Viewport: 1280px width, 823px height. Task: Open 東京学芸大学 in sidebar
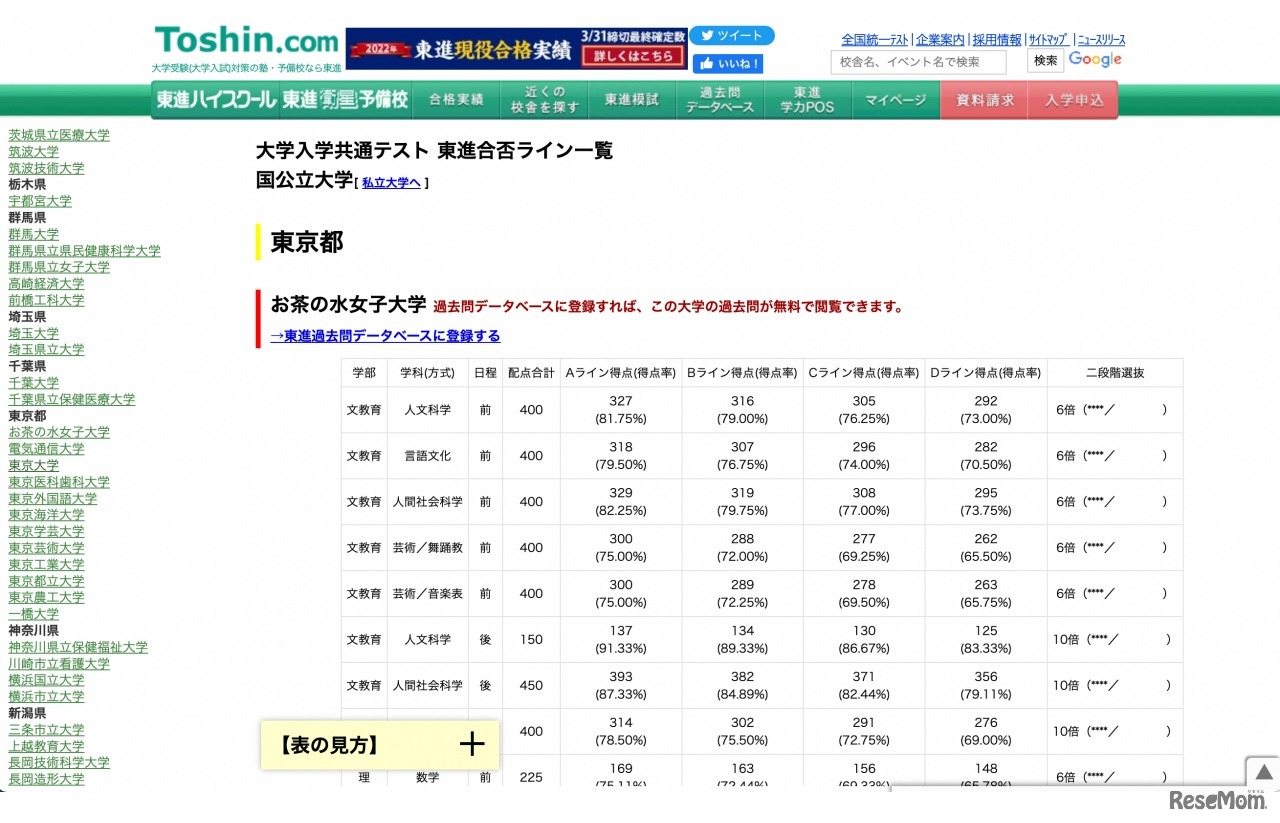[x=46, y=531]
